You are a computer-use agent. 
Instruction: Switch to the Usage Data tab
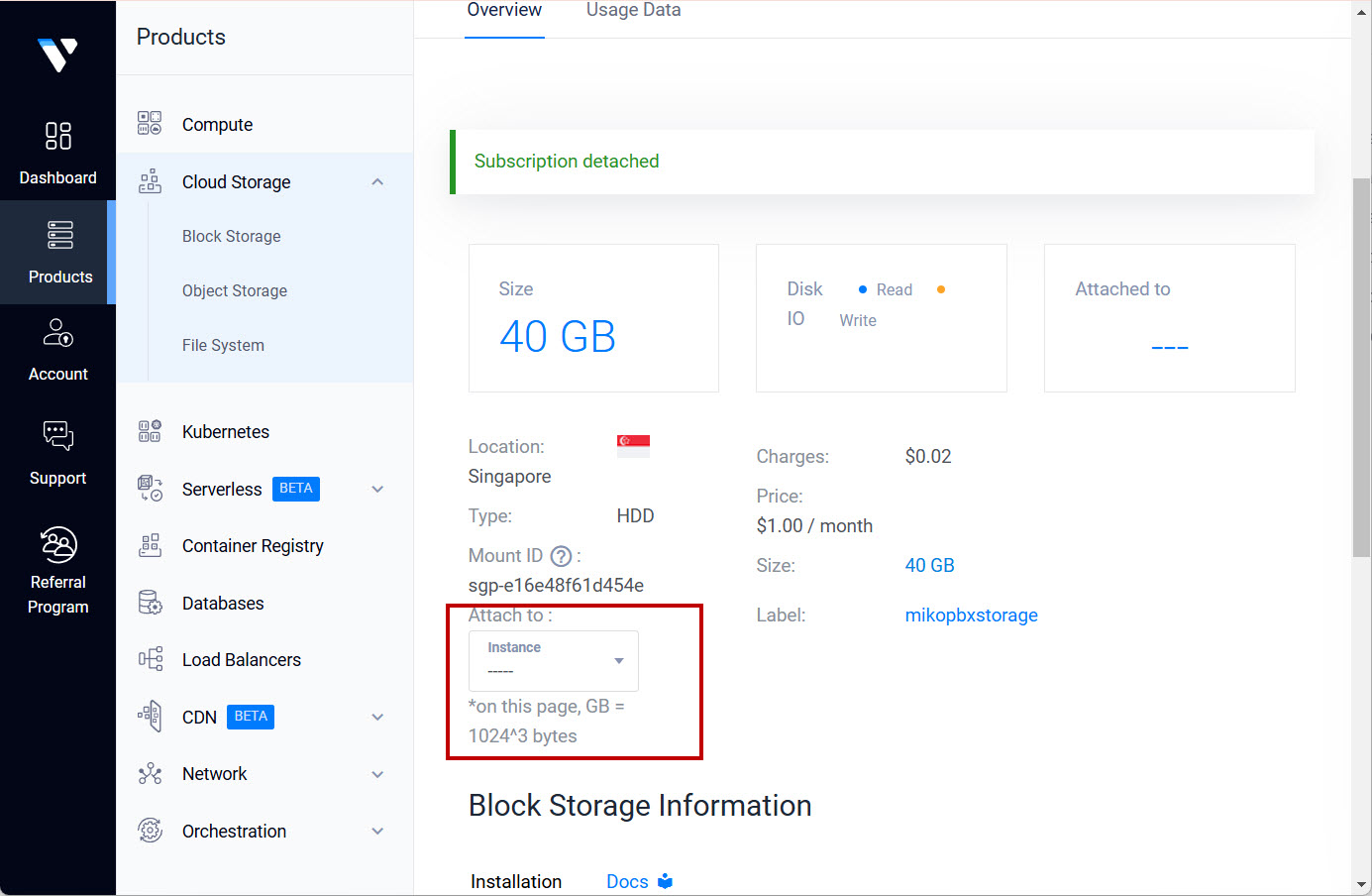633,11
